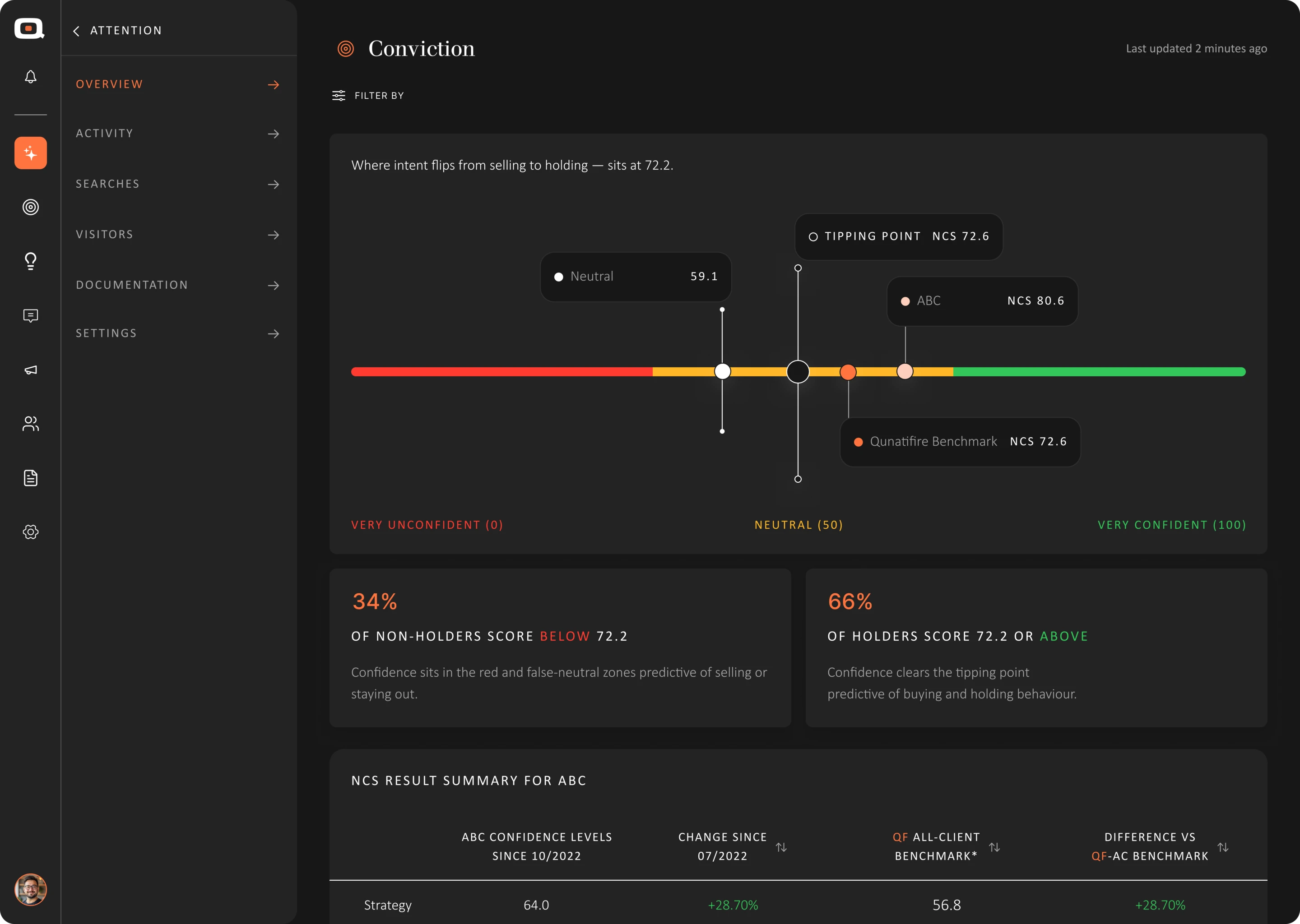1300x924 pixels.
Task: Open the user profile avatar
Action: (31, 890)
